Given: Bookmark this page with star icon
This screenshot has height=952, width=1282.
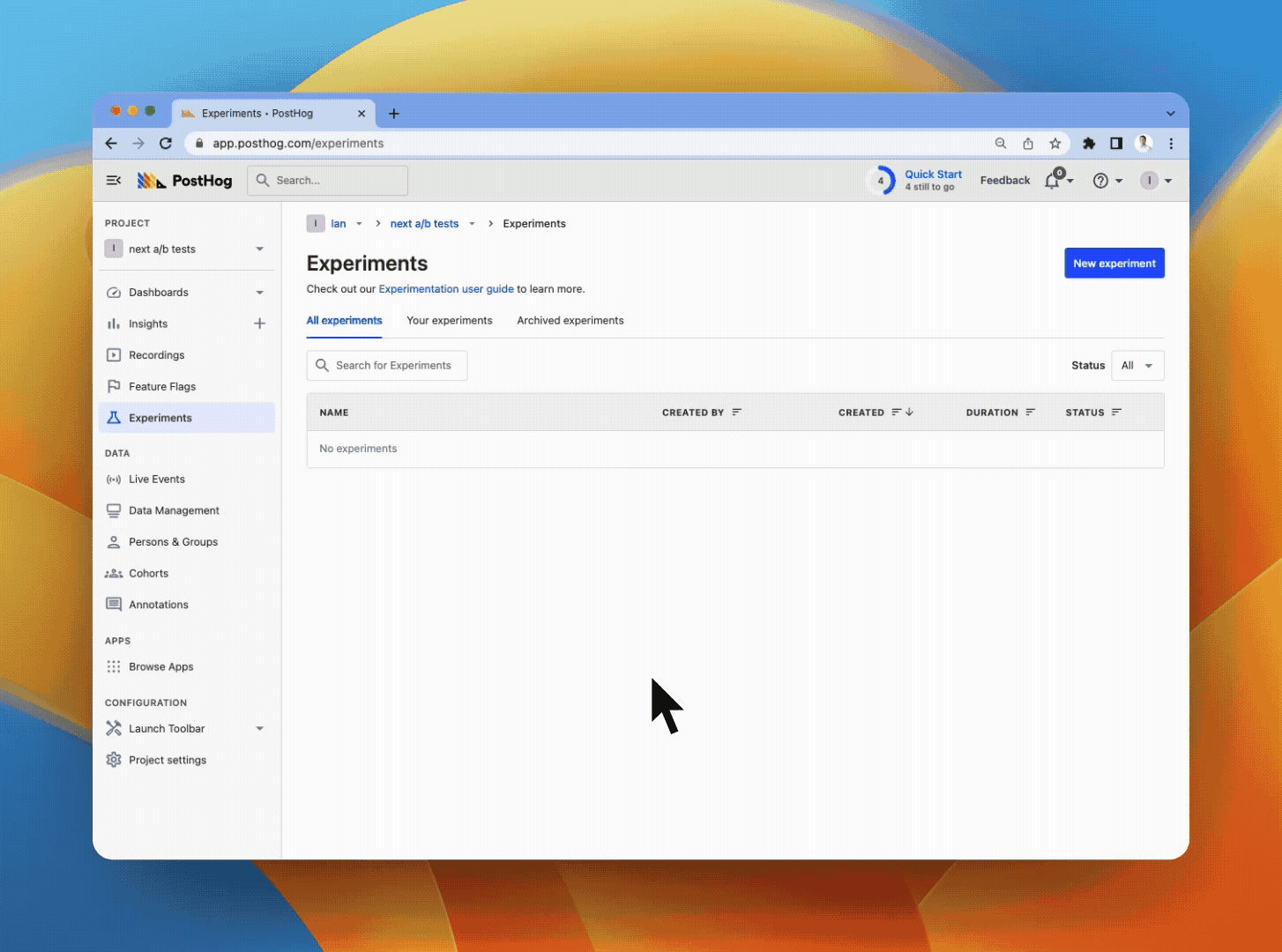Looking at the screenshot, I should 1055,144.
